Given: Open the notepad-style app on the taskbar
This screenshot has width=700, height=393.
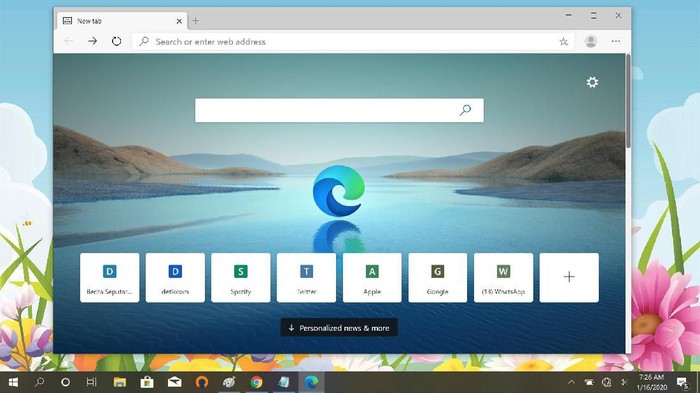Looking at the screenshot, I should pos(283,382).
